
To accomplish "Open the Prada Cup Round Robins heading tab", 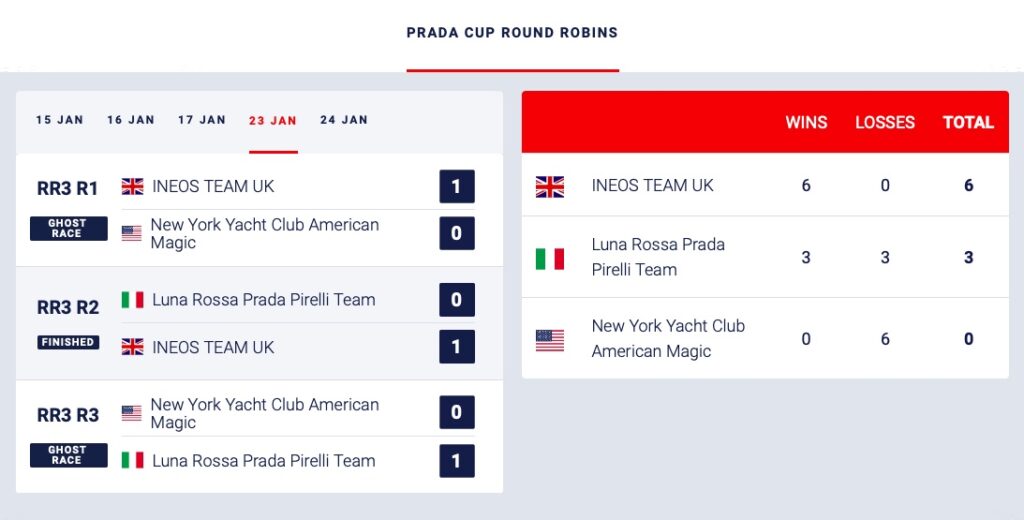I will (512, 33).
